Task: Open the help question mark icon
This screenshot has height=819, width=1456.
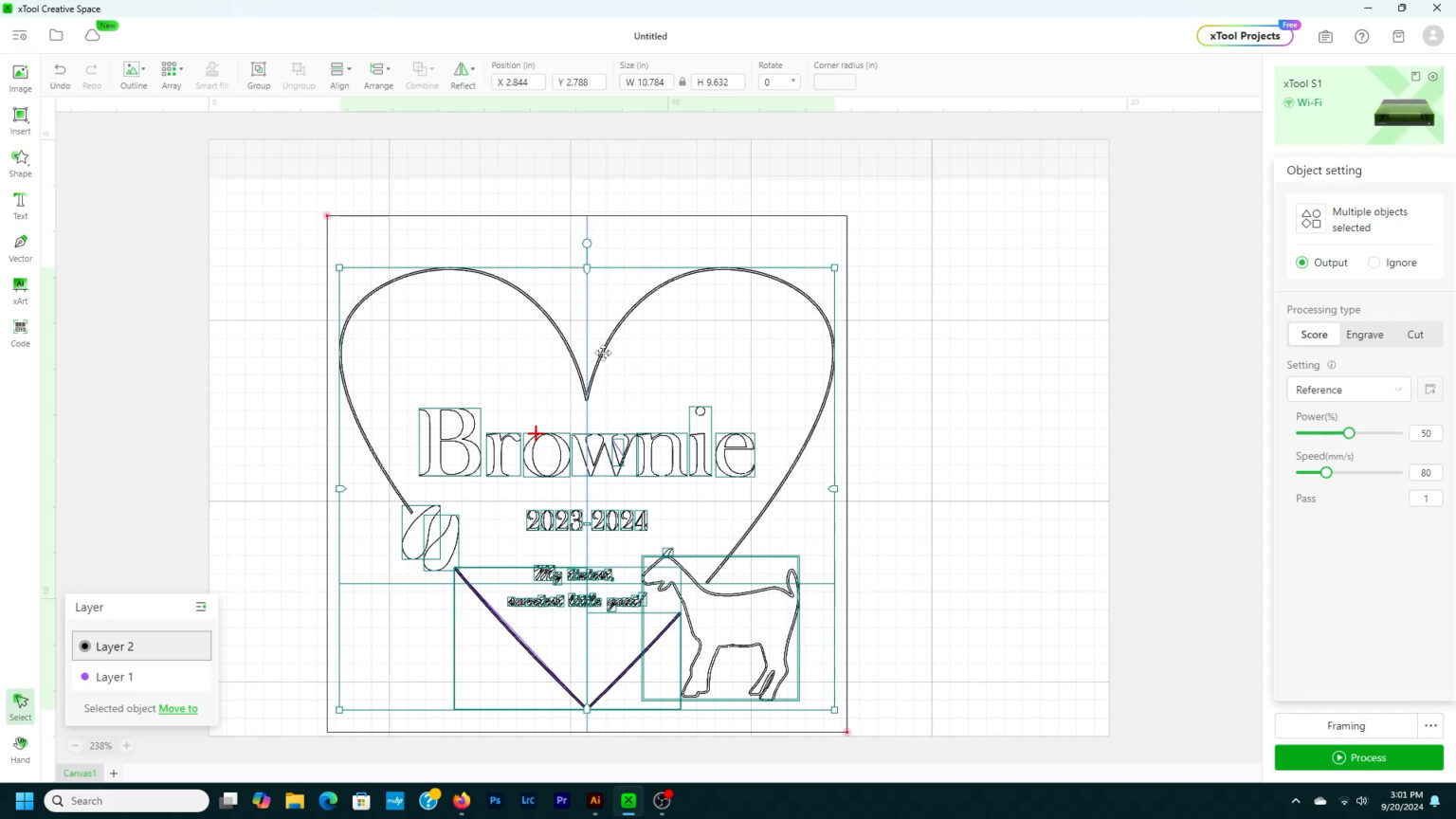Action: 1361,36
